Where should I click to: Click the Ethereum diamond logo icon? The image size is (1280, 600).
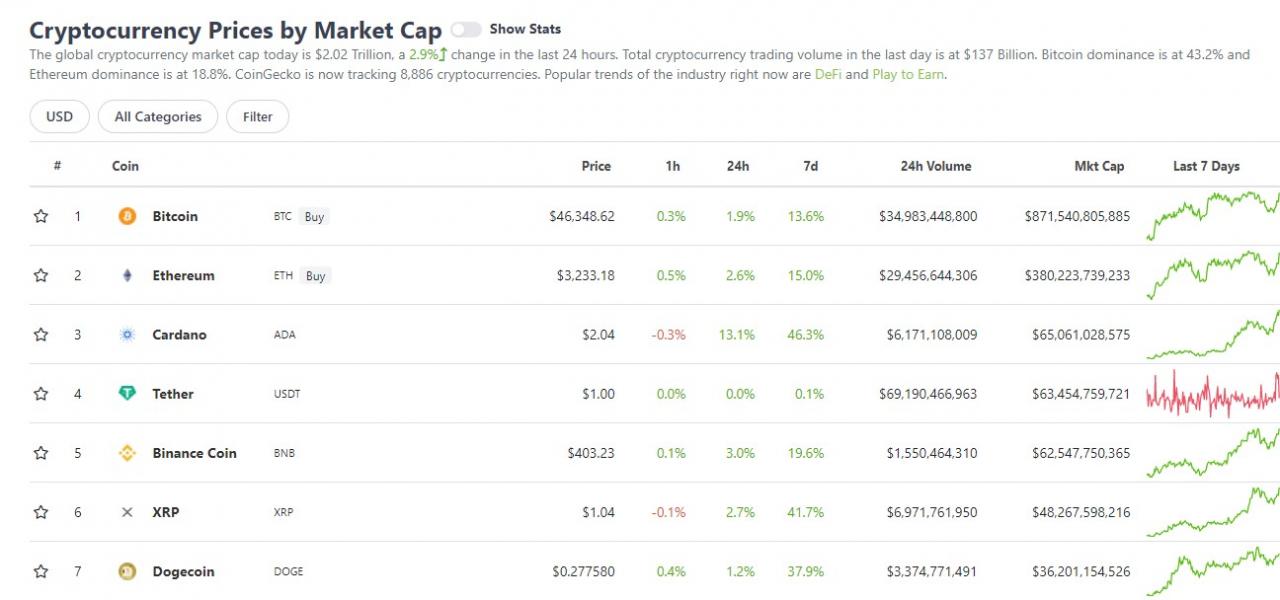[x=127, y=276]
